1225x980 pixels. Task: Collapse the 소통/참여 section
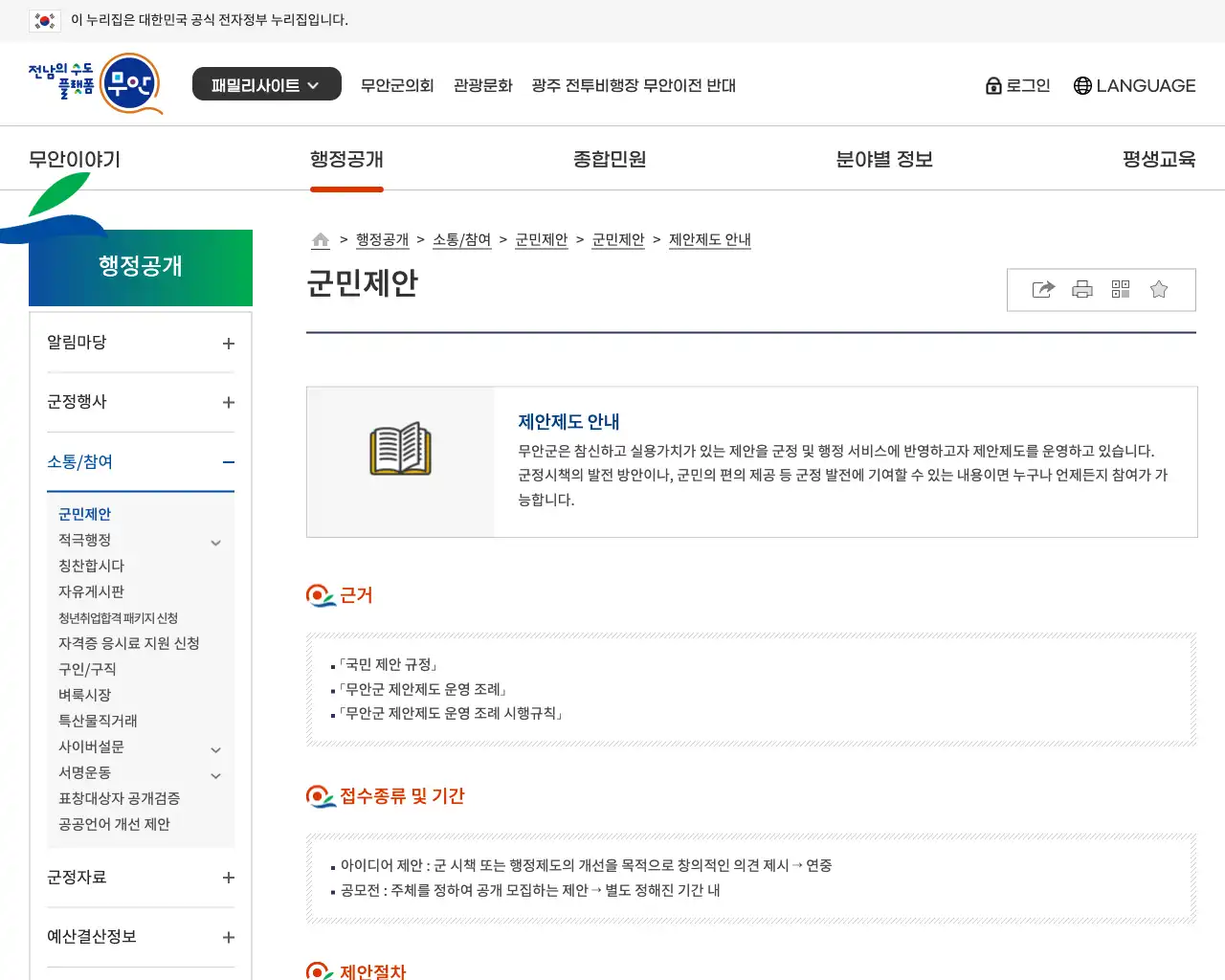(228, 462)
